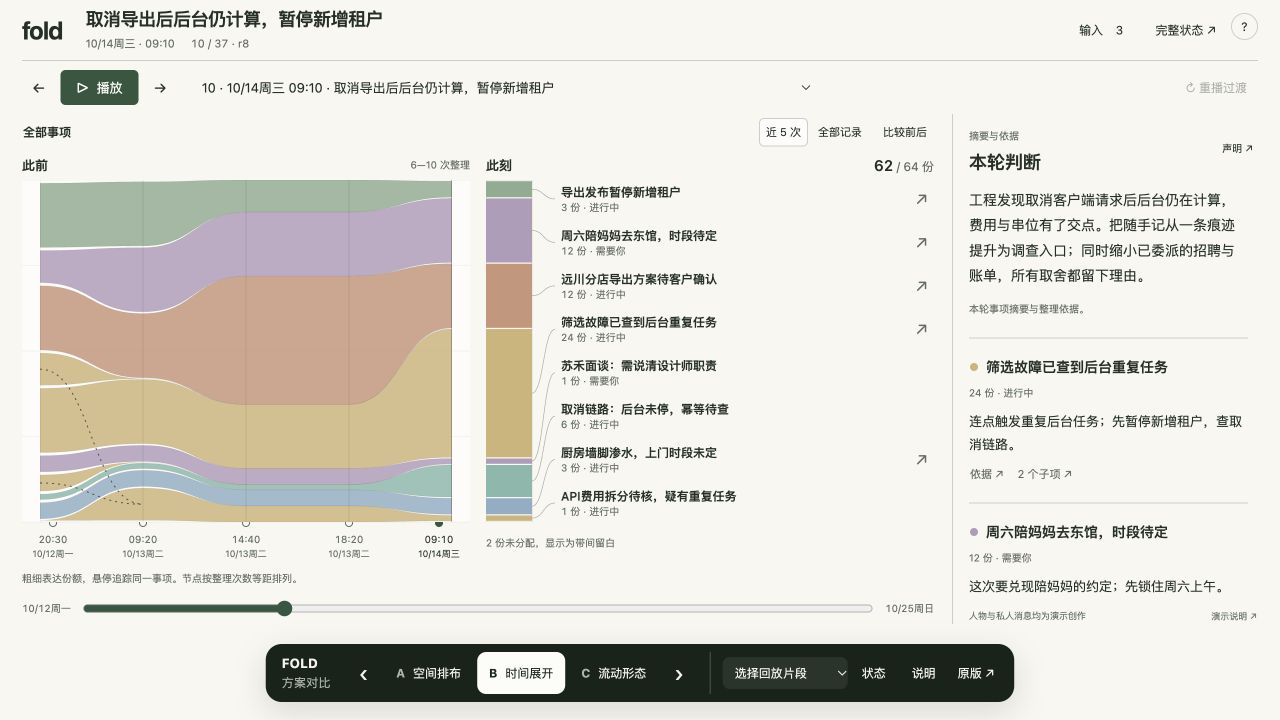Select 近 5 次 view toggle
Image resolution: width=1280 pixels, height=720 pixels.
(783, 132)
